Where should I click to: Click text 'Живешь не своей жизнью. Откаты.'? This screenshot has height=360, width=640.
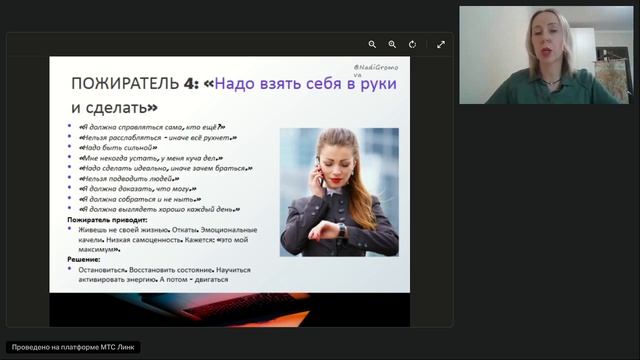138,230
